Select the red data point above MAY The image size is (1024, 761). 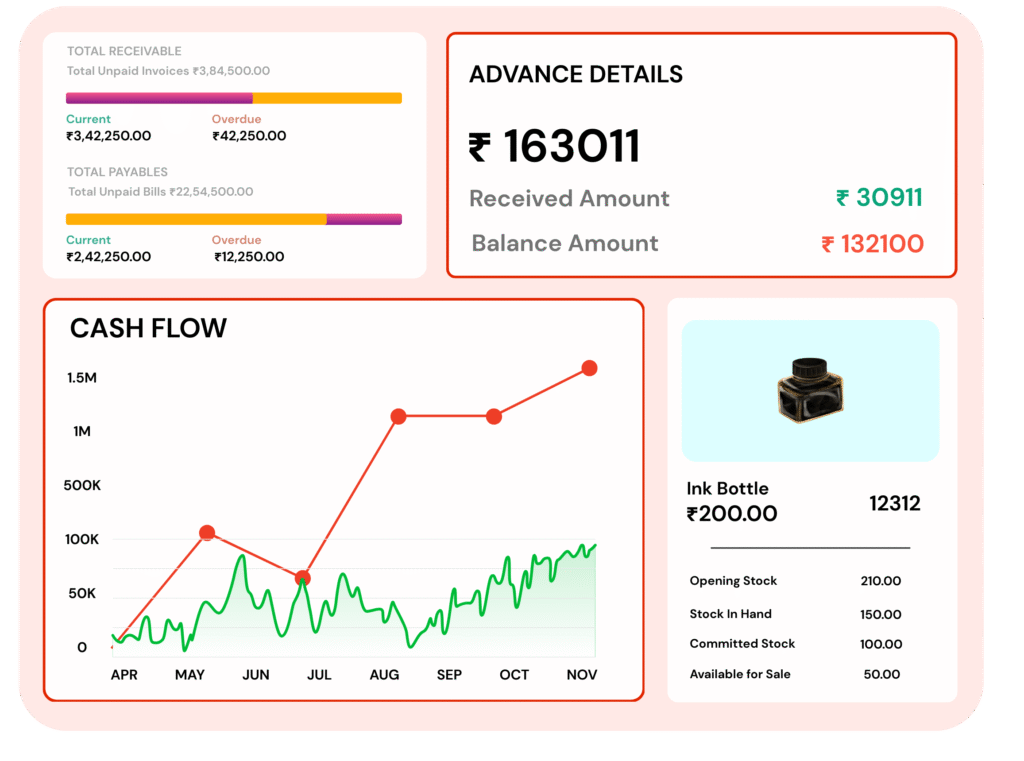tap(207, 533)
